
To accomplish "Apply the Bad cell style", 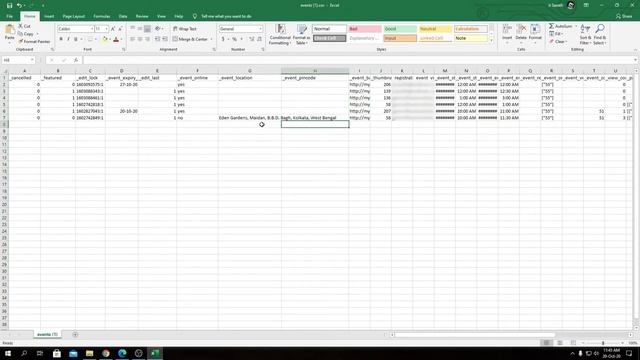I will pyautogui.click(x=364, y=29).
